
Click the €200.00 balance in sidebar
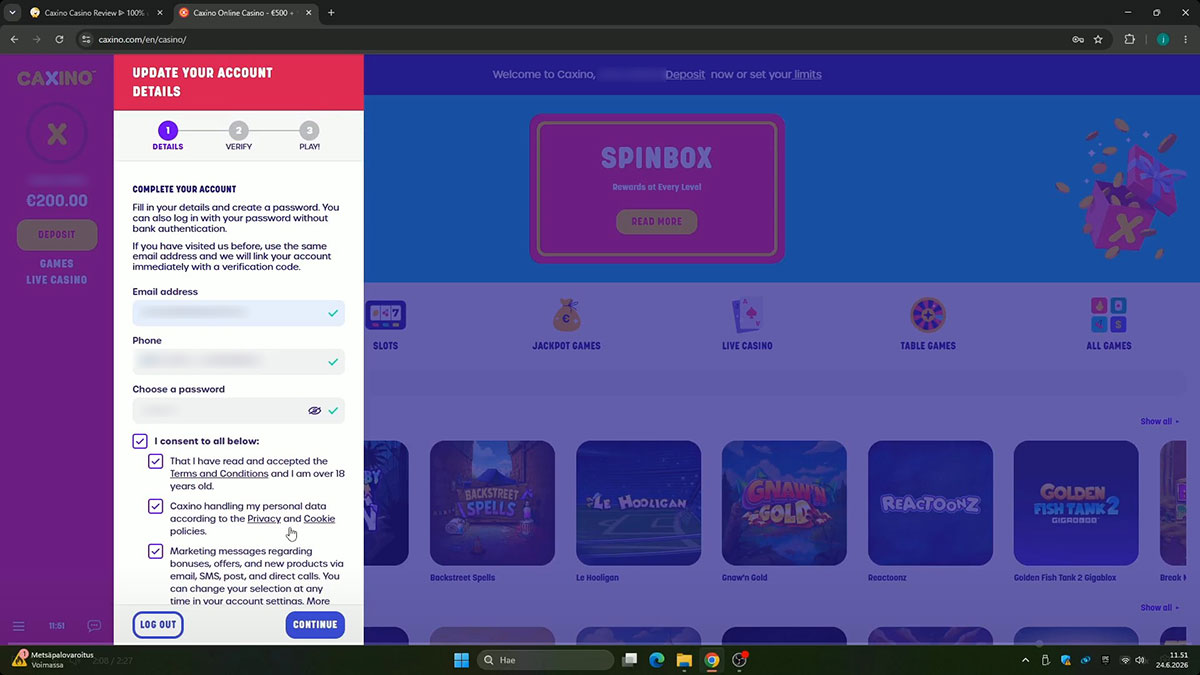point(57,200)
